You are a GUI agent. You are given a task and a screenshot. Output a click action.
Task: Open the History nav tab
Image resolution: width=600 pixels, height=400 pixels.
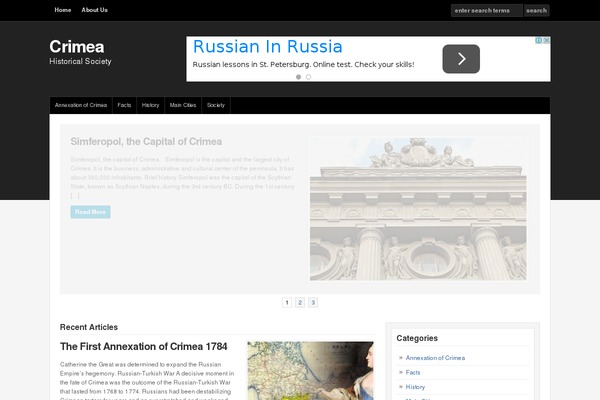click(x=150, y=105)
